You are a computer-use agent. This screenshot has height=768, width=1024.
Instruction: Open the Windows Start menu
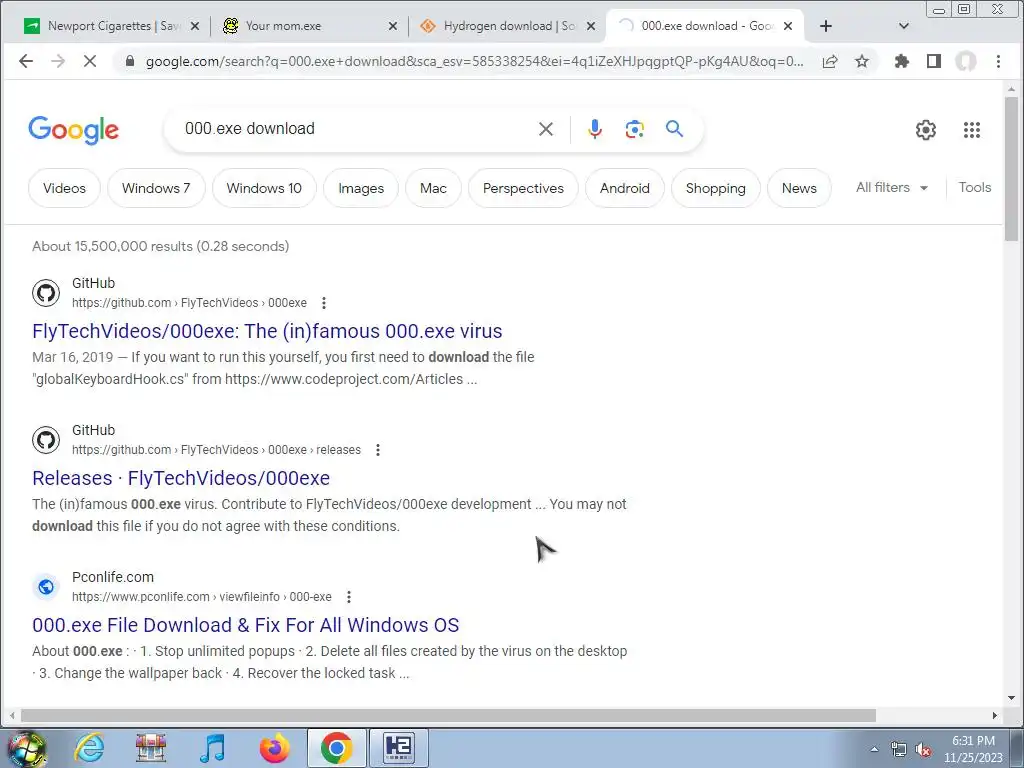[26, 748]
